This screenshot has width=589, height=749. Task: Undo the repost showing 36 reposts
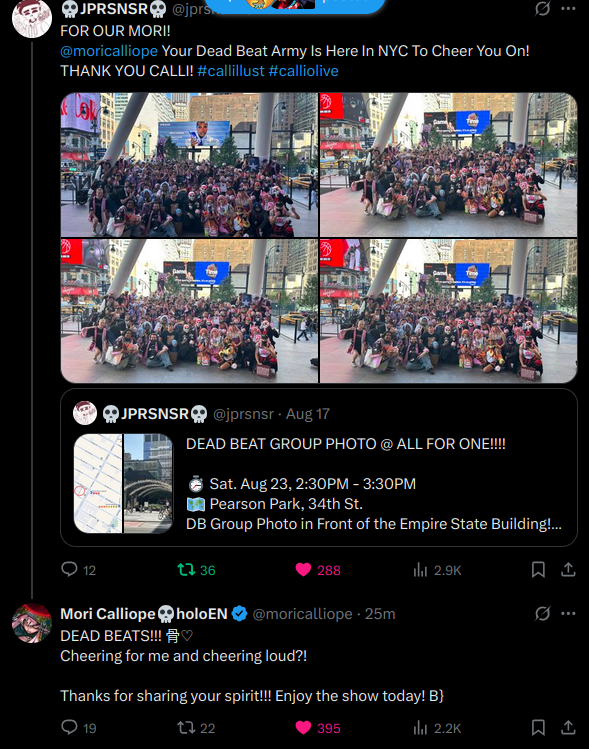(196, 569)
